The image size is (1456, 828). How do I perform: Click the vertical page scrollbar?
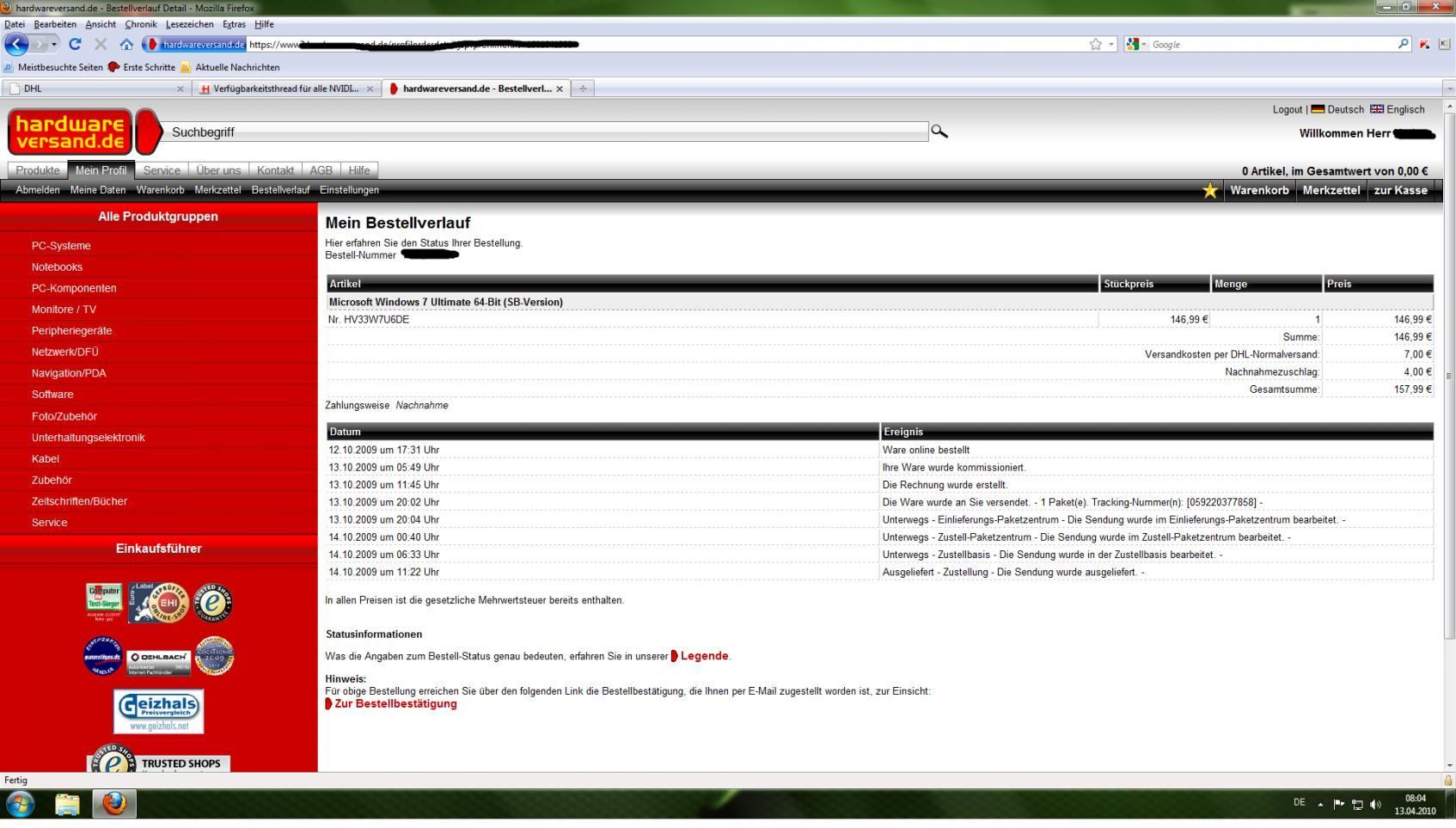1448,375
